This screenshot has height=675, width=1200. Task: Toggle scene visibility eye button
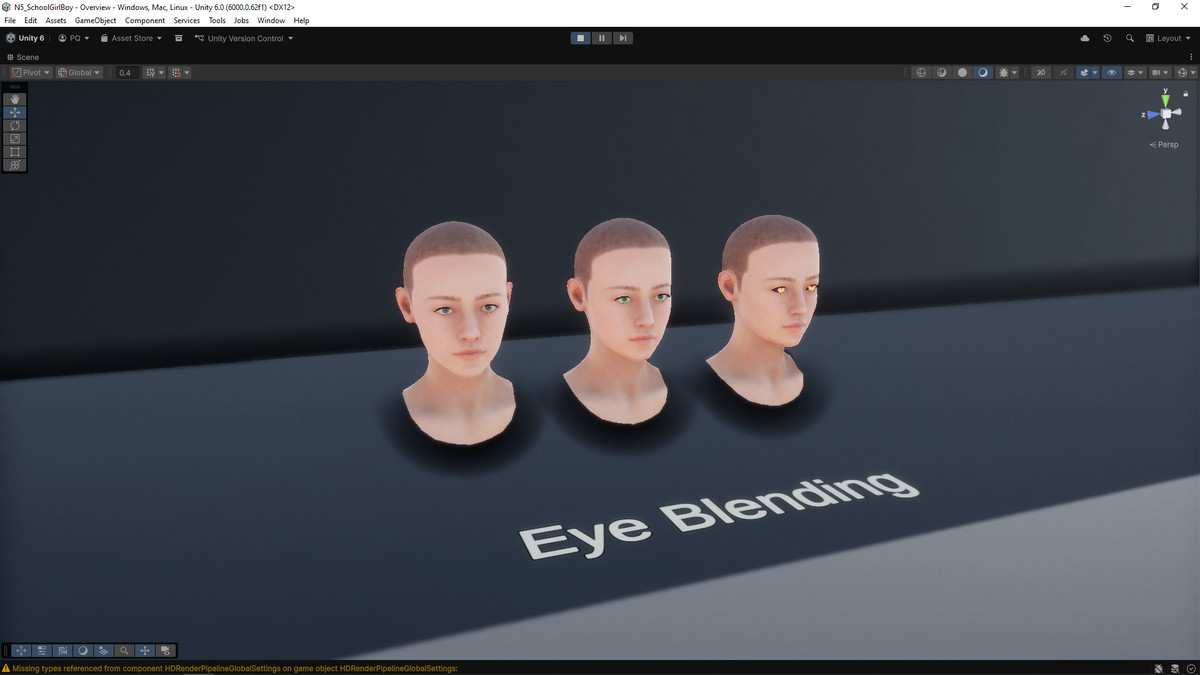click(1111, 73)
